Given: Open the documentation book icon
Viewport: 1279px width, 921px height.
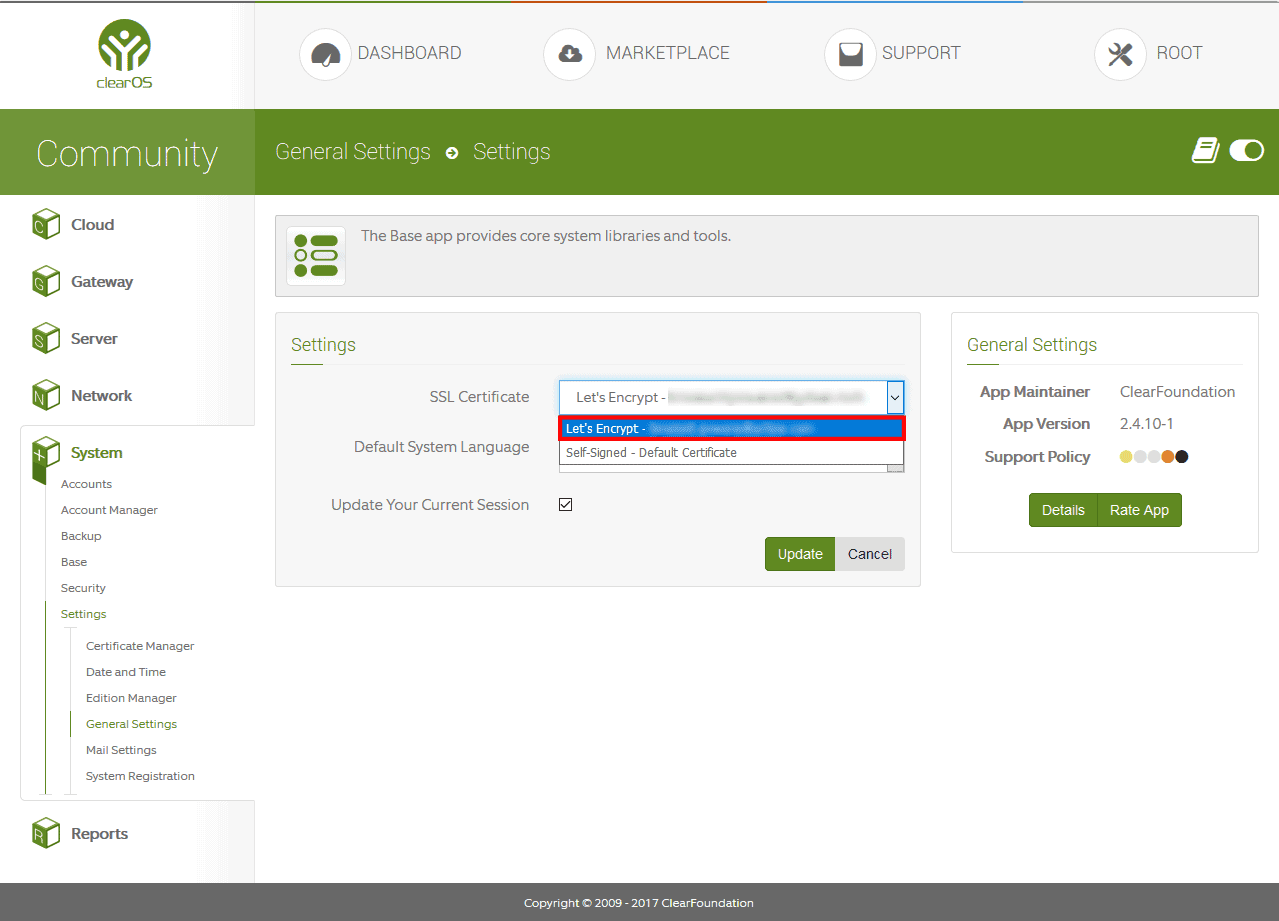Looking at the screenshot, I should pos(1205,151).
